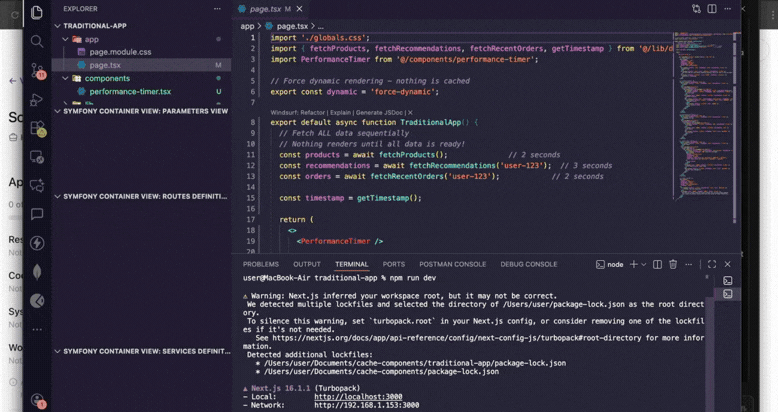
Task: Open Source Control view with badge
Action: tap(37, 70)
